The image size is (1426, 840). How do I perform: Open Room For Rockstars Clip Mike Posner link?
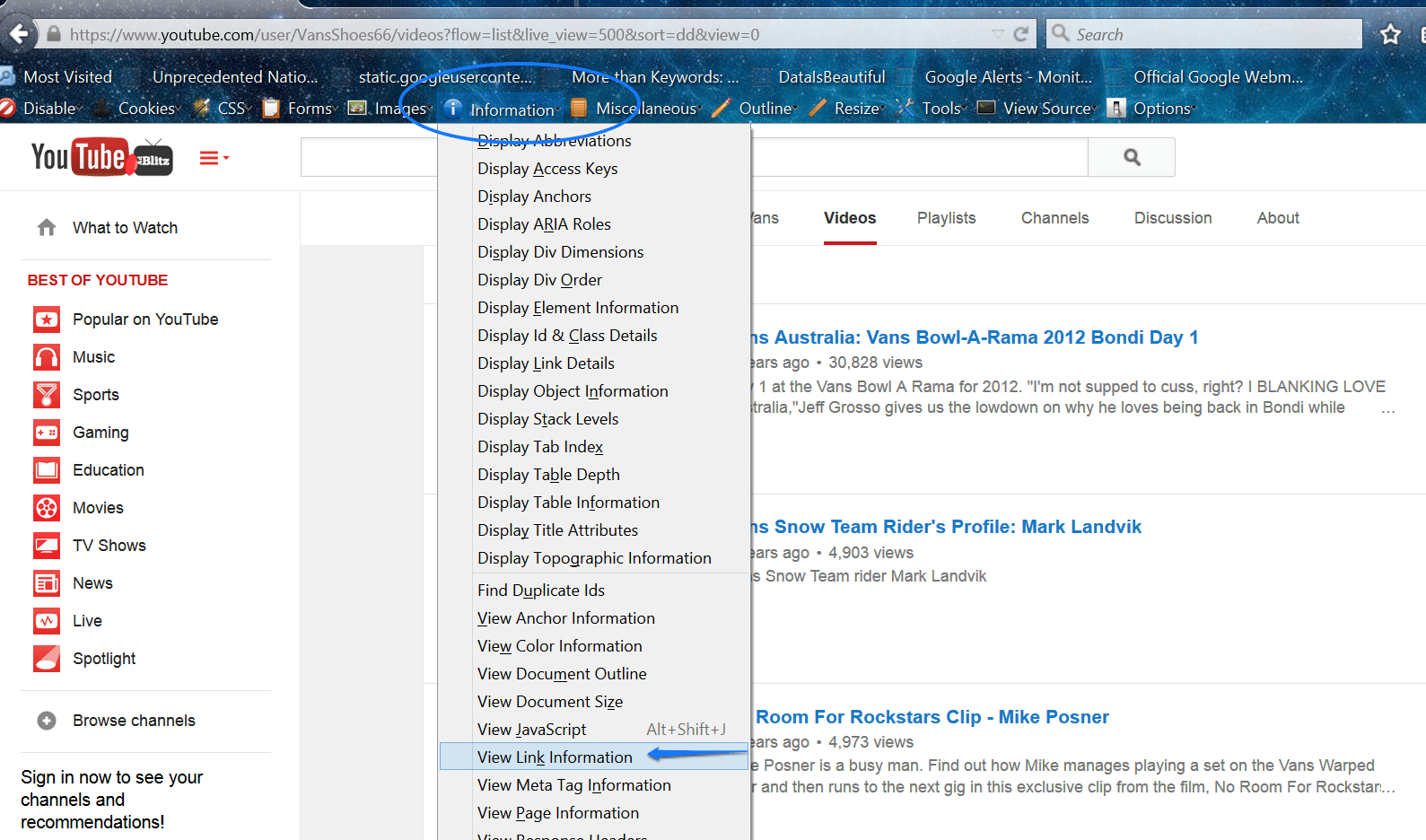[x=932, y=717]
